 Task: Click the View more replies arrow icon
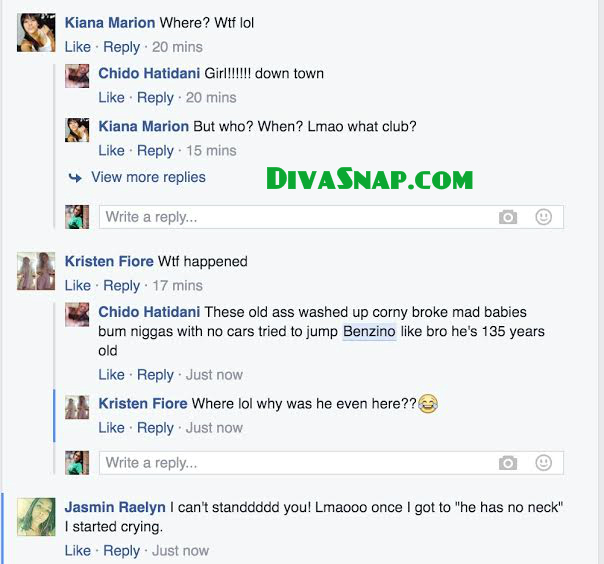coord(75,178)
